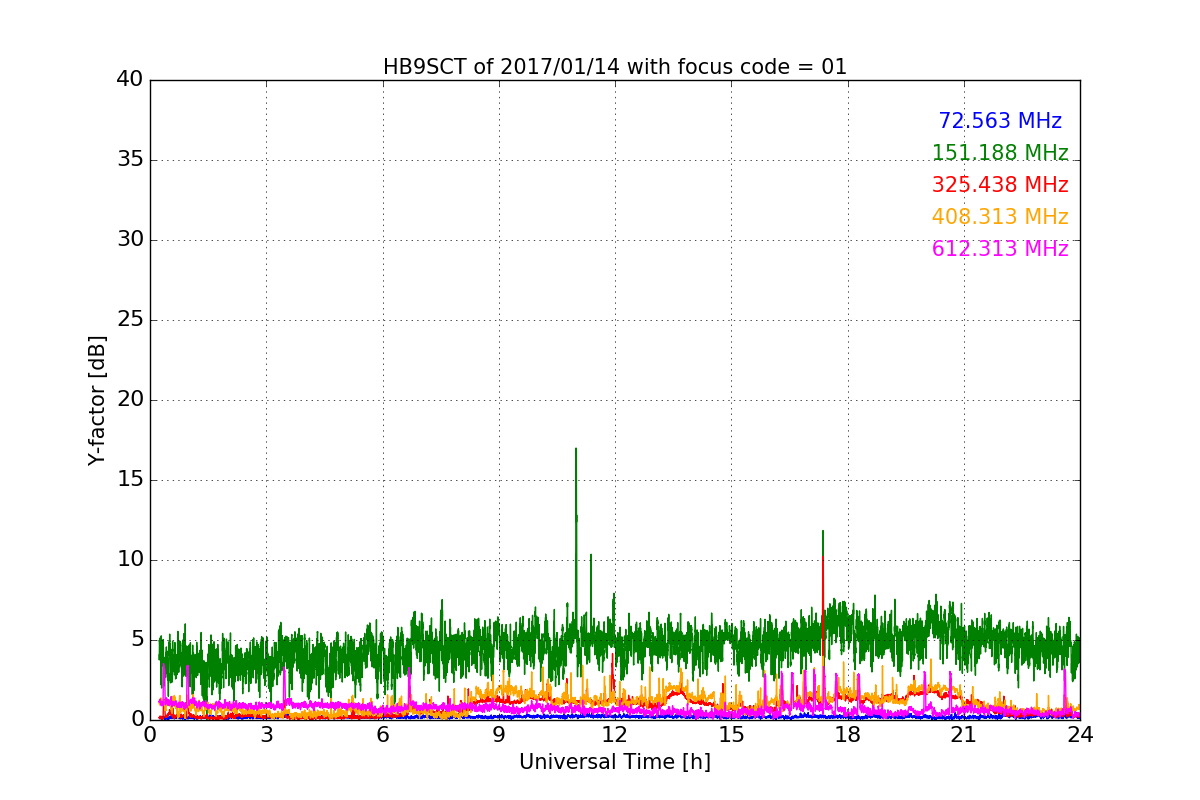This screenshot has height=800, width=1200.
Task: Select the 325.438 MHz legend label
Action: 1000,185
